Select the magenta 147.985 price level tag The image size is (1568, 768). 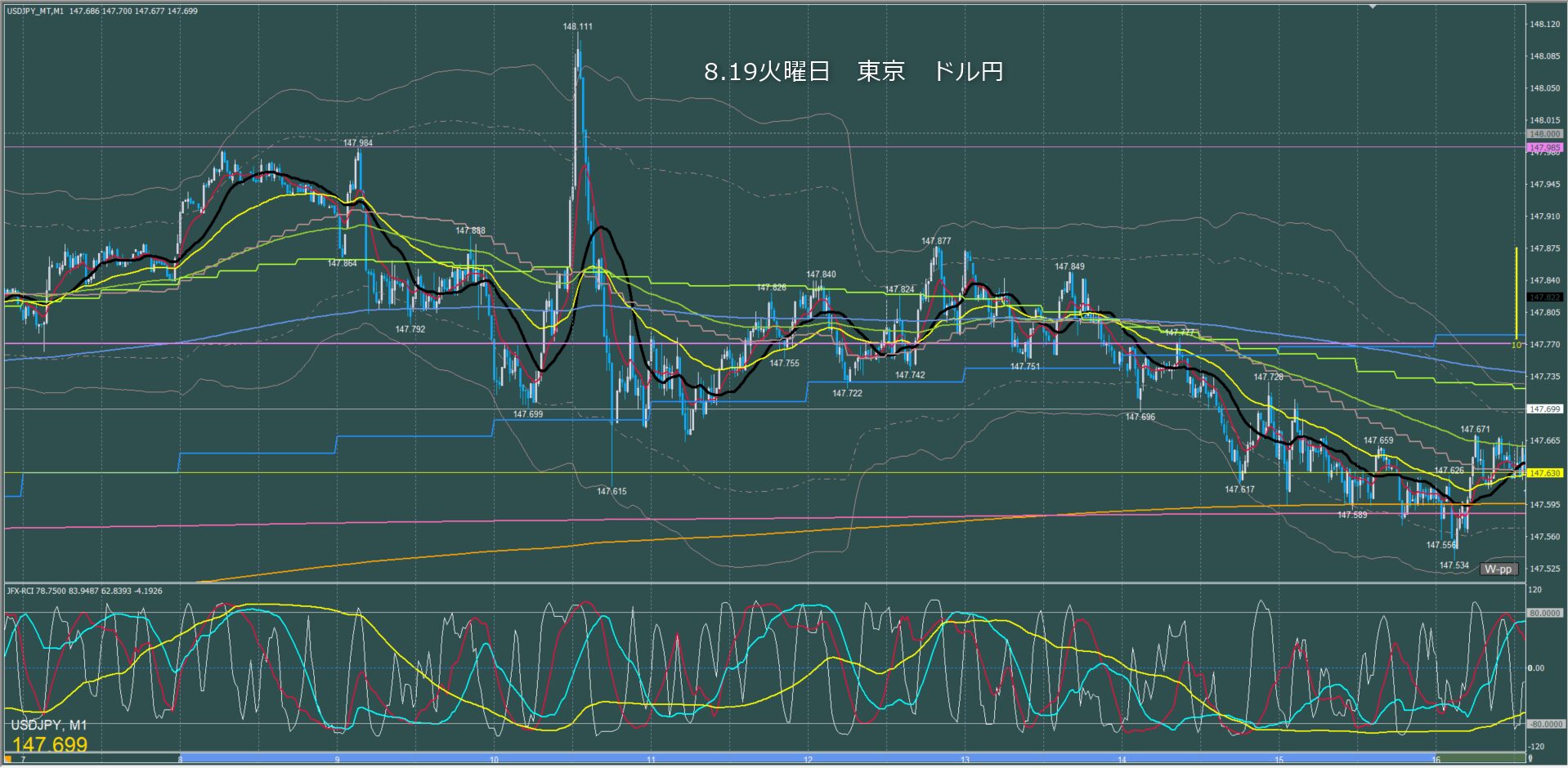coord(1544,148)
